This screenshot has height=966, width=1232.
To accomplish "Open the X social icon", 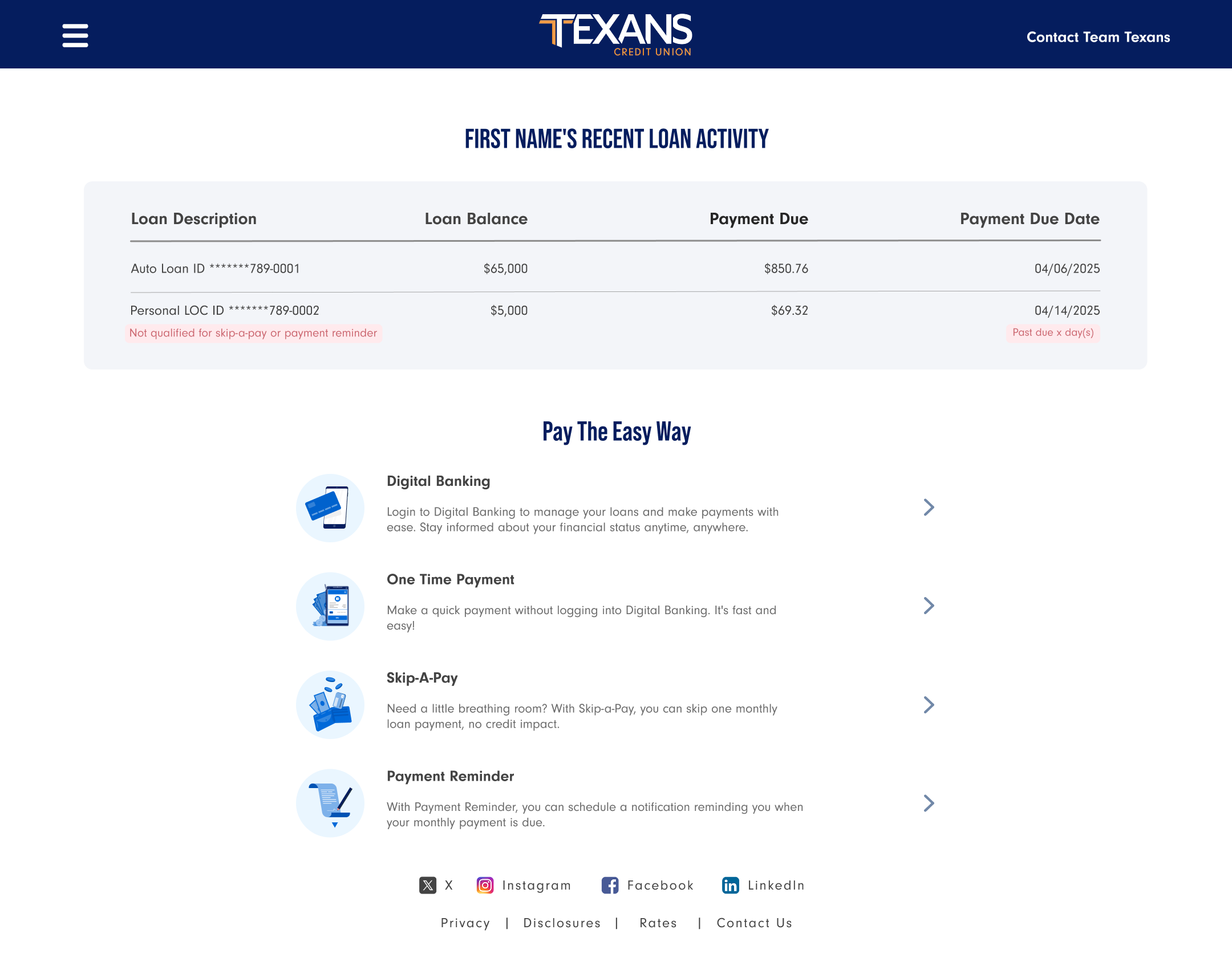I will pos(428,885).
